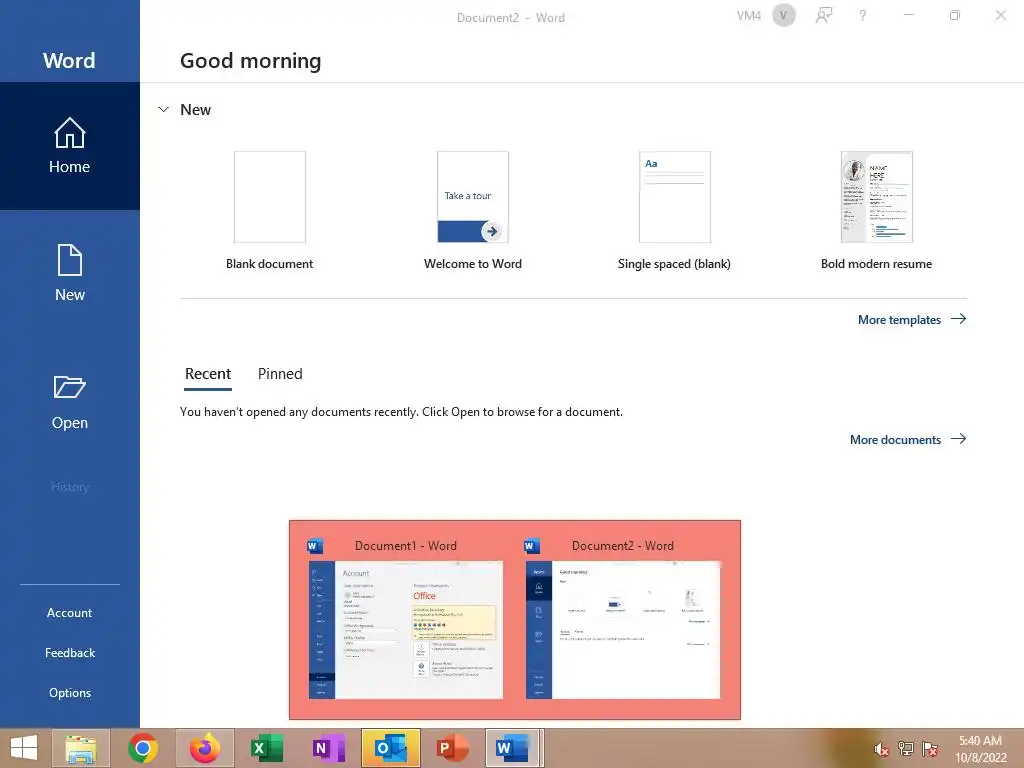Viewport: 1024px width, 768px height.
Task: Choose Single spaced (blank) template
Action: (x=674, y=210)
